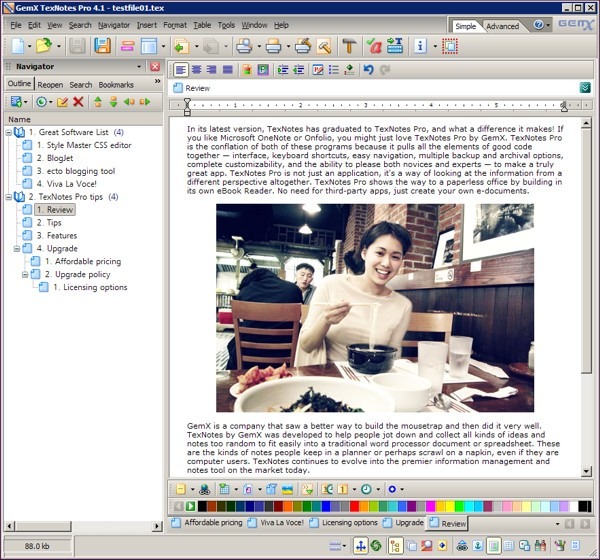Click the restaurant photo in the document
Screen dimensions: 600x560
coord(375,308)
